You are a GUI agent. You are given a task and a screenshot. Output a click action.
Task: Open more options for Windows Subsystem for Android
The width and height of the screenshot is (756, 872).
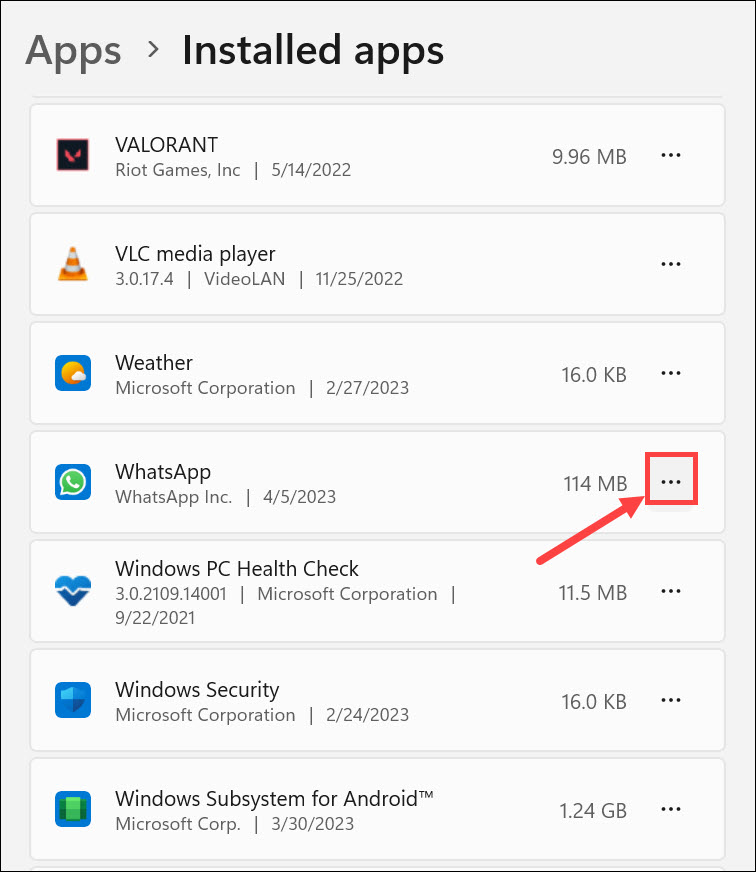coord(671,809)
